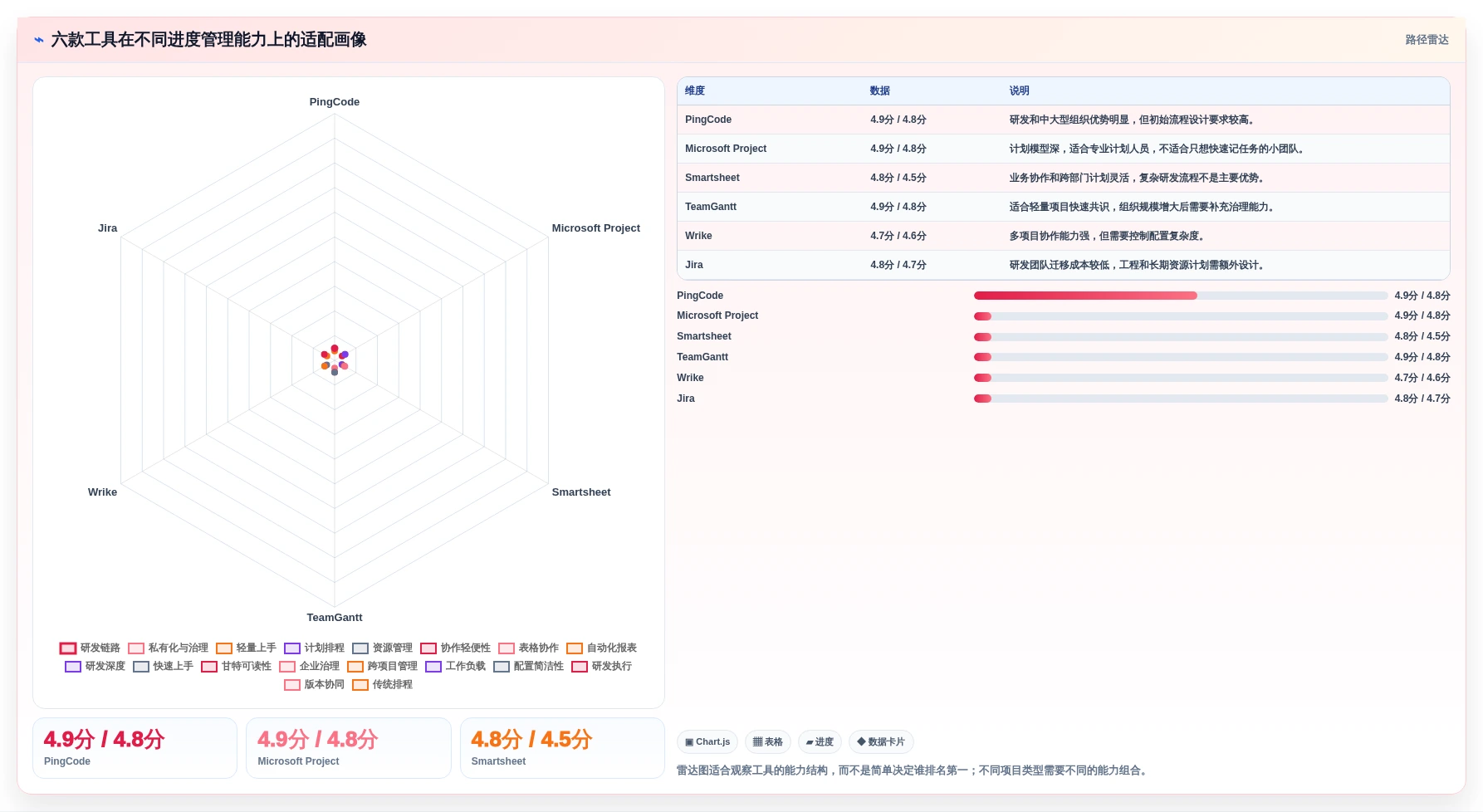This screenshot has height=812, width=1483.
Task: Select the 配置简洁性 legend entry
Action: 528,666
